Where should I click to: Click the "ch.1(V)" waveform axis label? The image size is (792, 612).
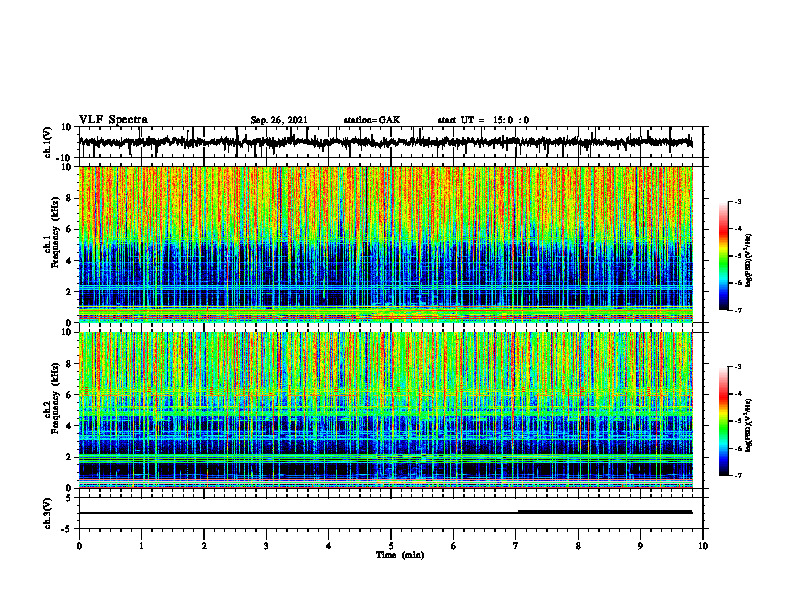click(48, 142)
